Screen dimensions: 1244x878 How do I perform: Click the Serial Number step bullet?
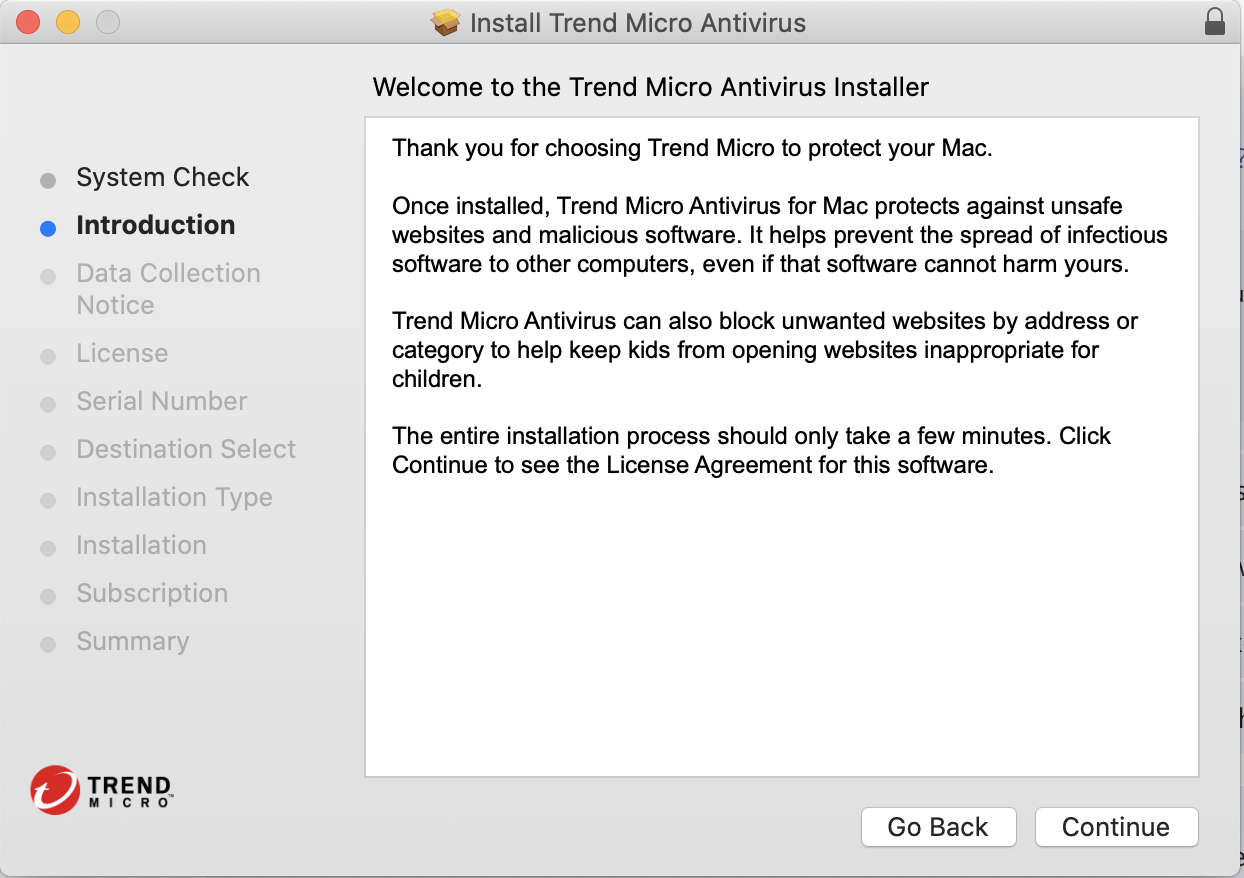point(48,404)
